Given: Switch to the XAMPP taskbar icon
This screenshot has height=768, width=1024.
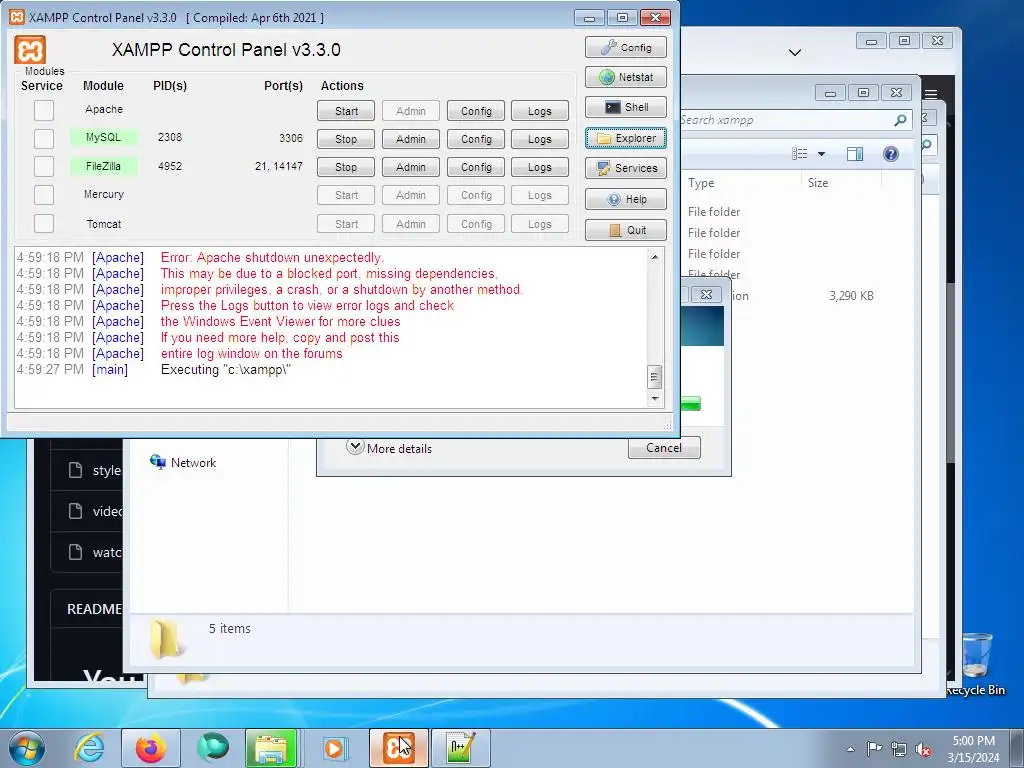Looking at the screenshot, I should 399,748.
